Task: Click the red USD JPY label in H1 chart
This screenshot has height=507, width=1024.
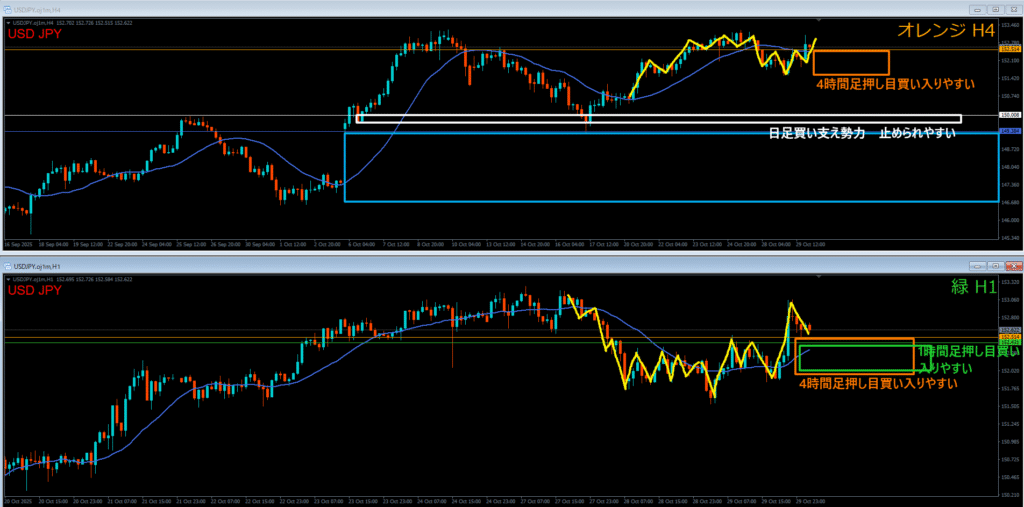Action: (x=35, y=290)
